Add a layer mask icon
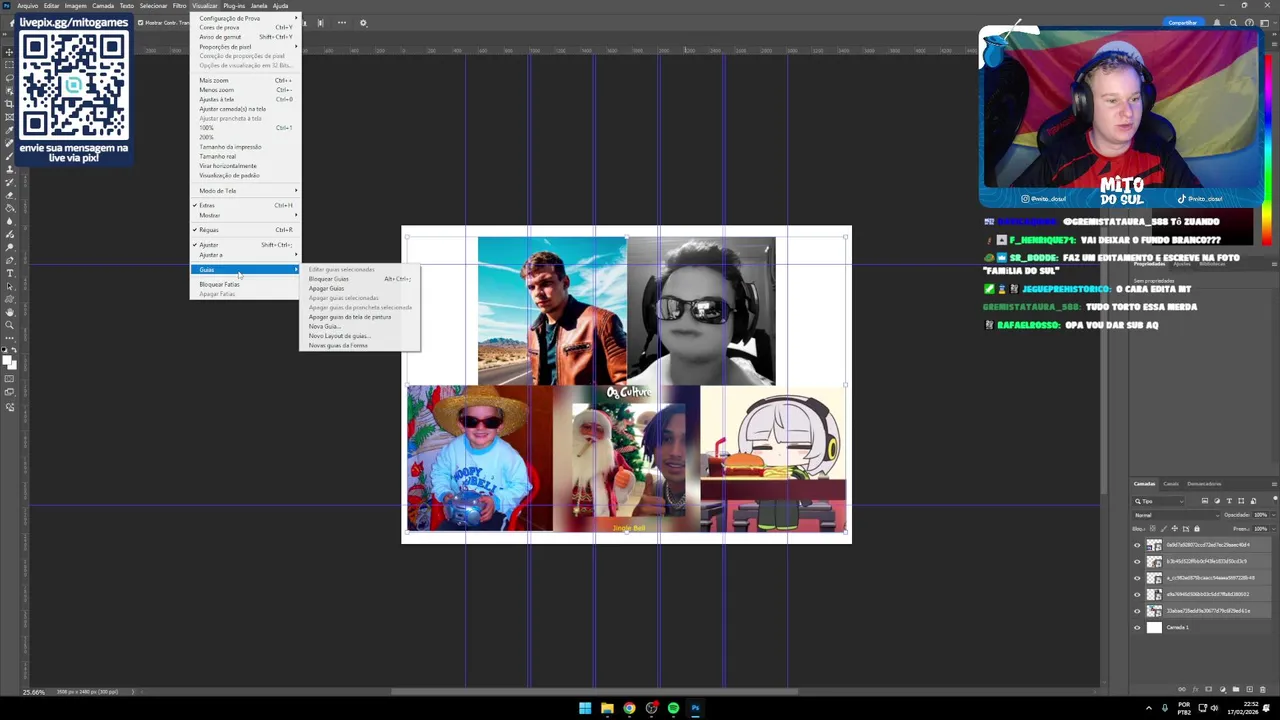This screenshot has width=1280, height=720. [x=1208, y=689]
